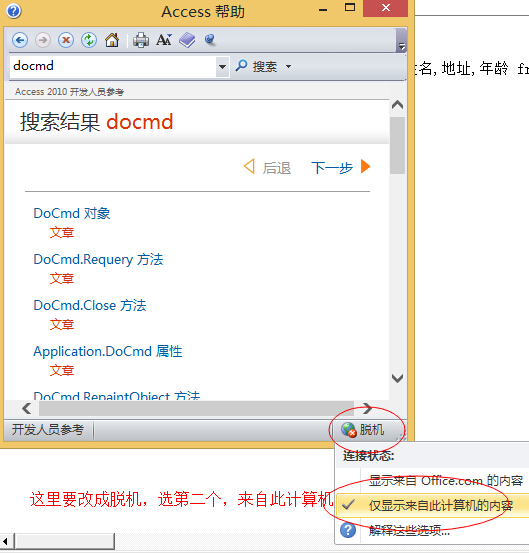
Task: Click the vertical scrollbar thumb
Action: tap(397, 145)
